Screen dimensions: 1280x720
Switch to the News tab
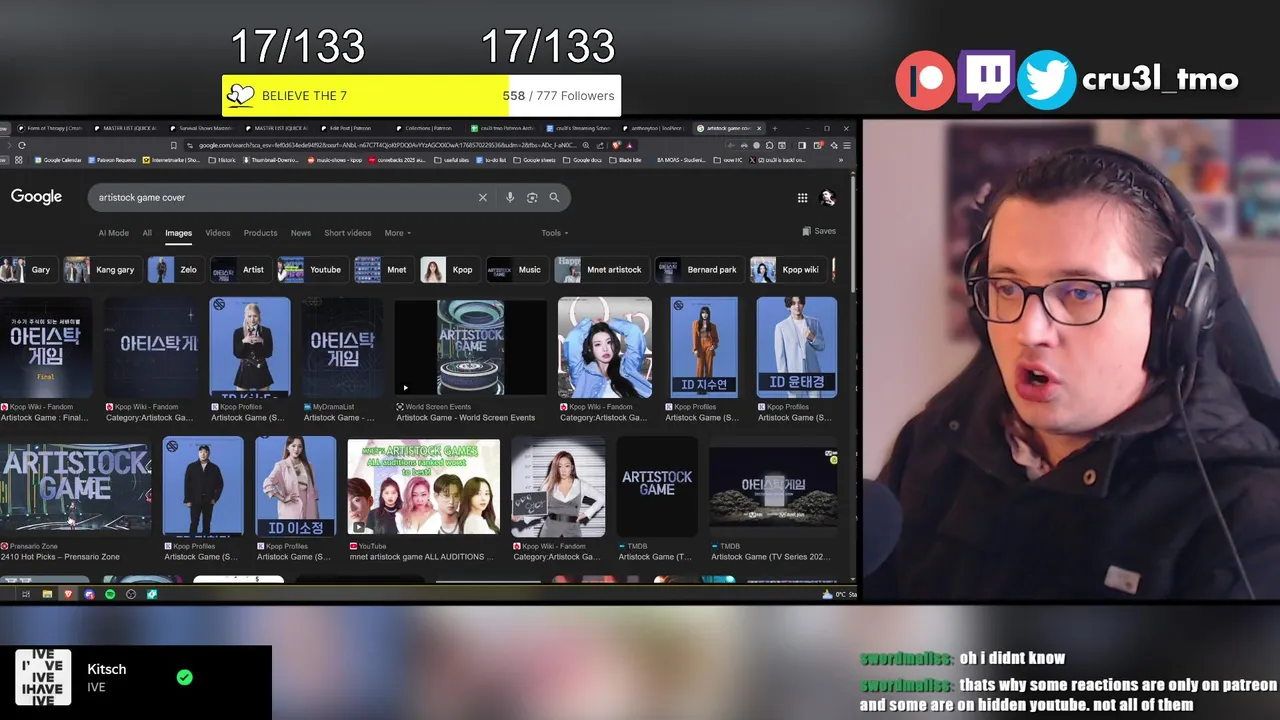click(301, 233)
